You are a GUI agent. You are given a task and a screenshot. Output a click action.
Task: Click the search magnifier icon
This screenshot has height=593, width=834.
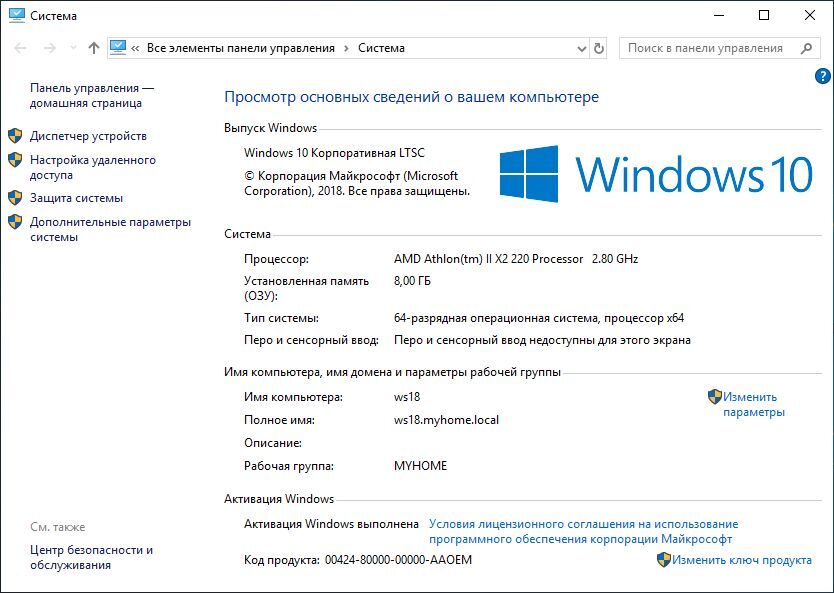click(x=806, y=48)
